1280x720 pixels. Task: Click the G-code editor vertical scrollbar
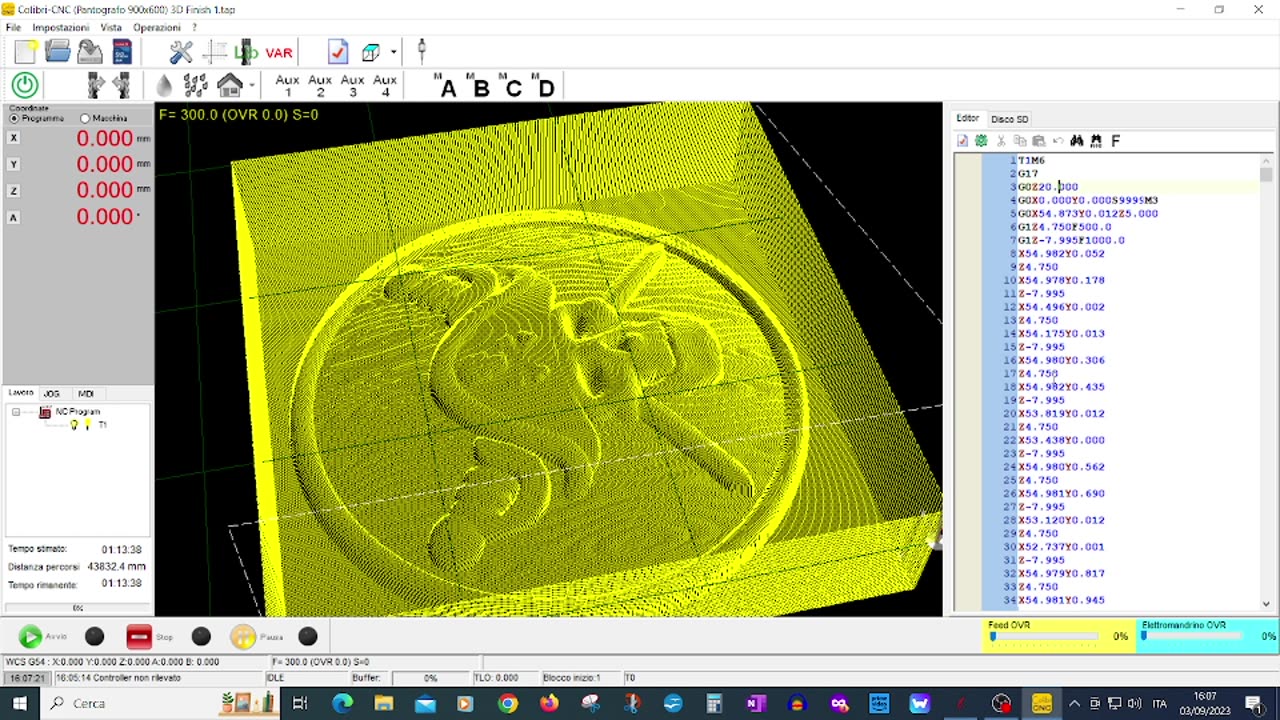[x=1266, y=381]
